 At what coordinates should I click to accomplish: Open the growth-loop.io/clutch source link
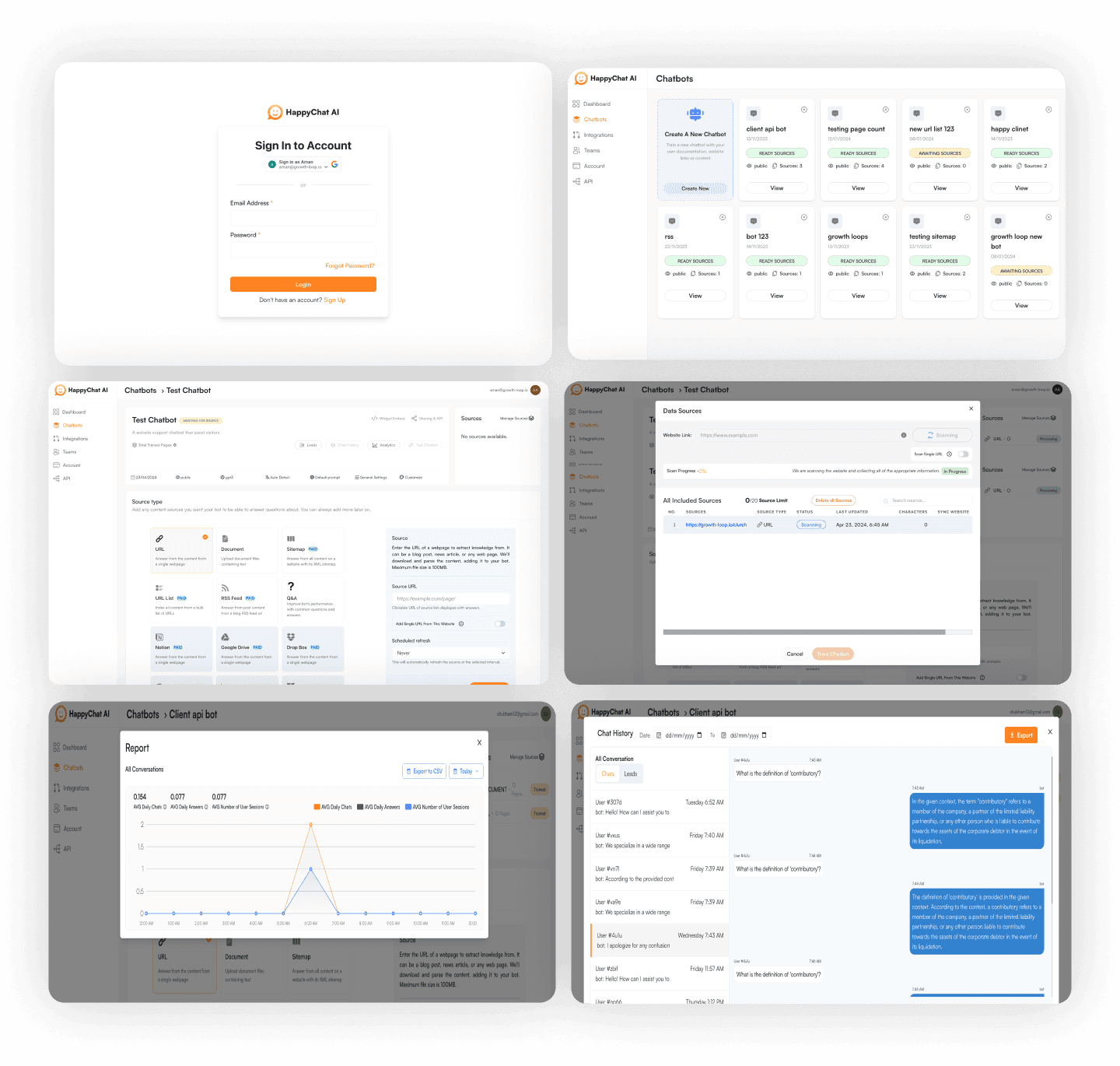716,524
